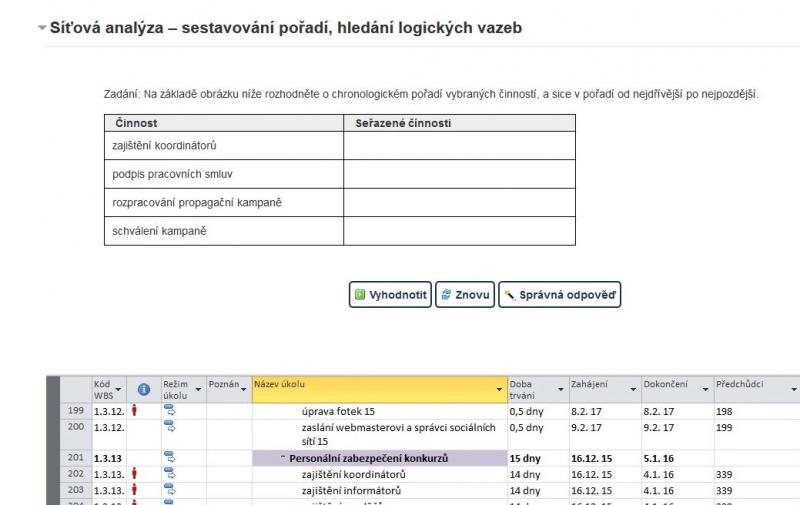Click the Znovu reset button
The height and width of the screenshot is (505, 800).
point(465,295)
